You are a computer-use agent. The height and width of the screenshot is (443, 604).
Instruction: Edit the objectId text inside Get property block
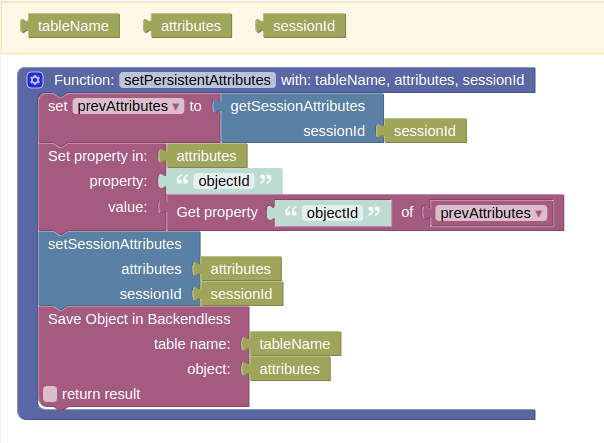pyautogui.click(x=332, y=213)
